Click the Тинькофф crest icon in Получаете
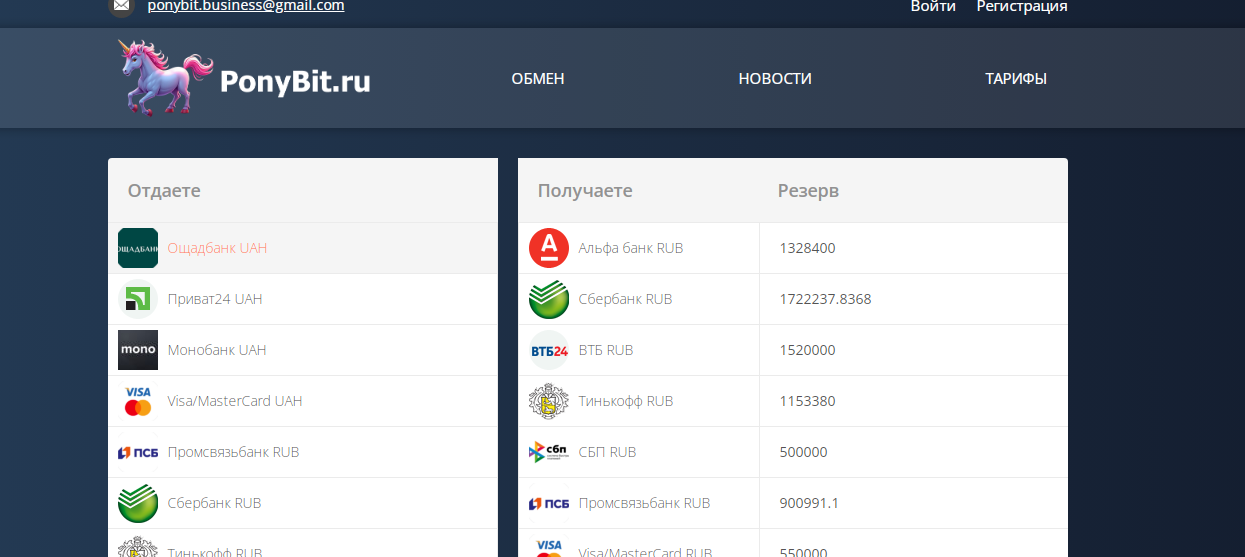The width and height of the screenshot is (1245, 557). point(549,401)
